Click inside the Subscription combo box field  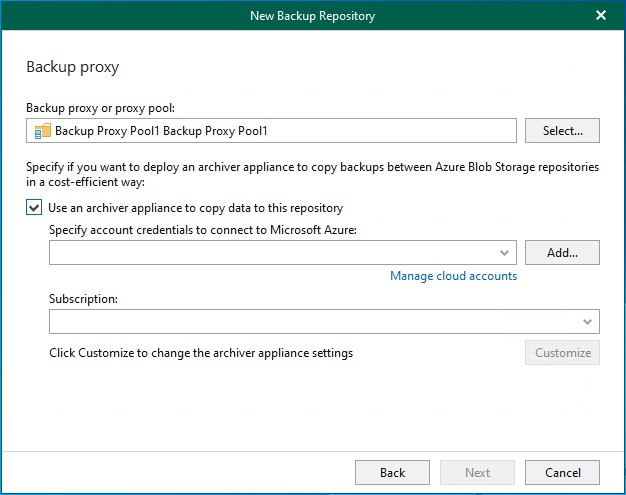(x=312, y=321)
